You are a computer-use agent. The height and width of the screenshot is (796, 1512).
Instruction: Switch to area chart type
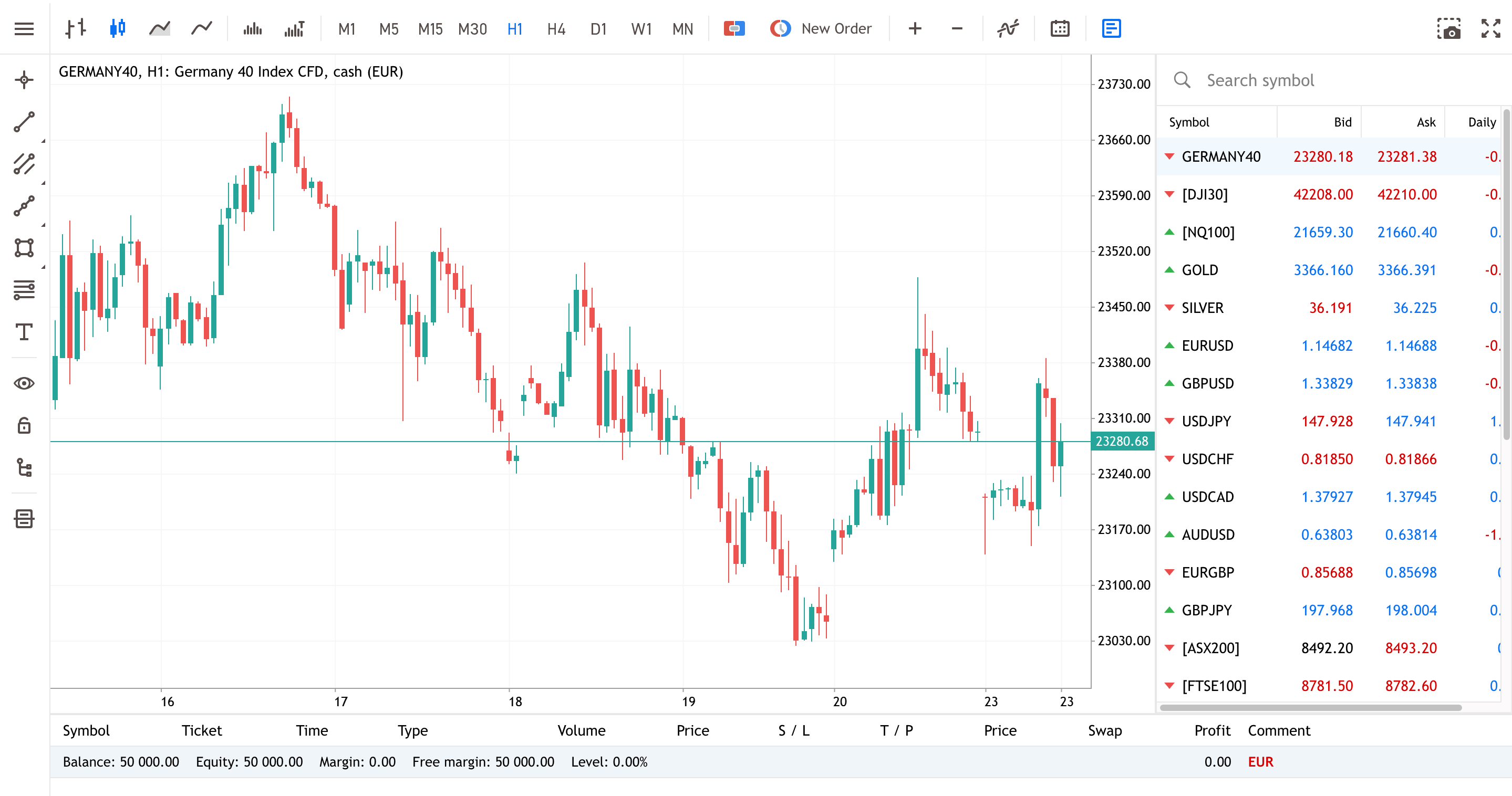point(160,28)
